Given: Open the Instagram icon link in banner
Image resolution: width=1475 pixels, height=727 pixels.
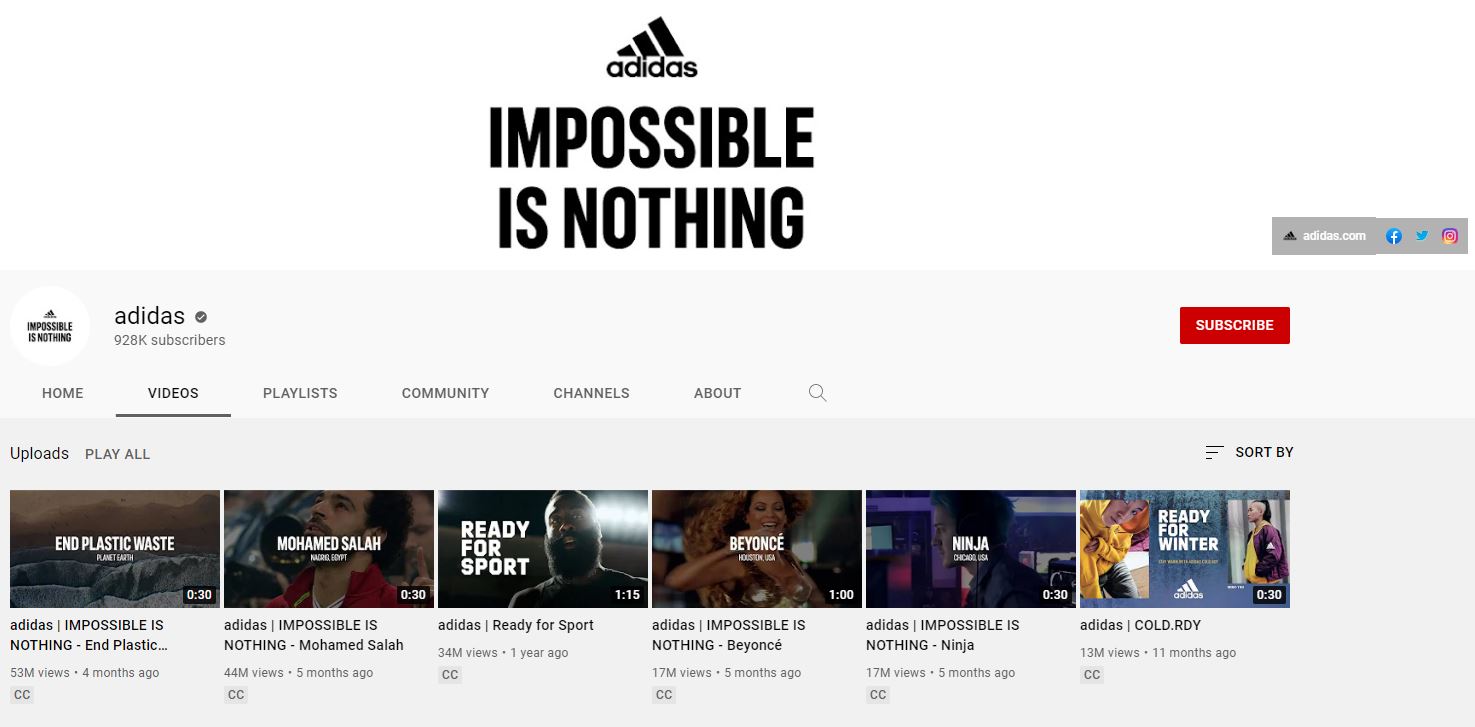Looking at the screenshot, I should [x=1450, y=236].
